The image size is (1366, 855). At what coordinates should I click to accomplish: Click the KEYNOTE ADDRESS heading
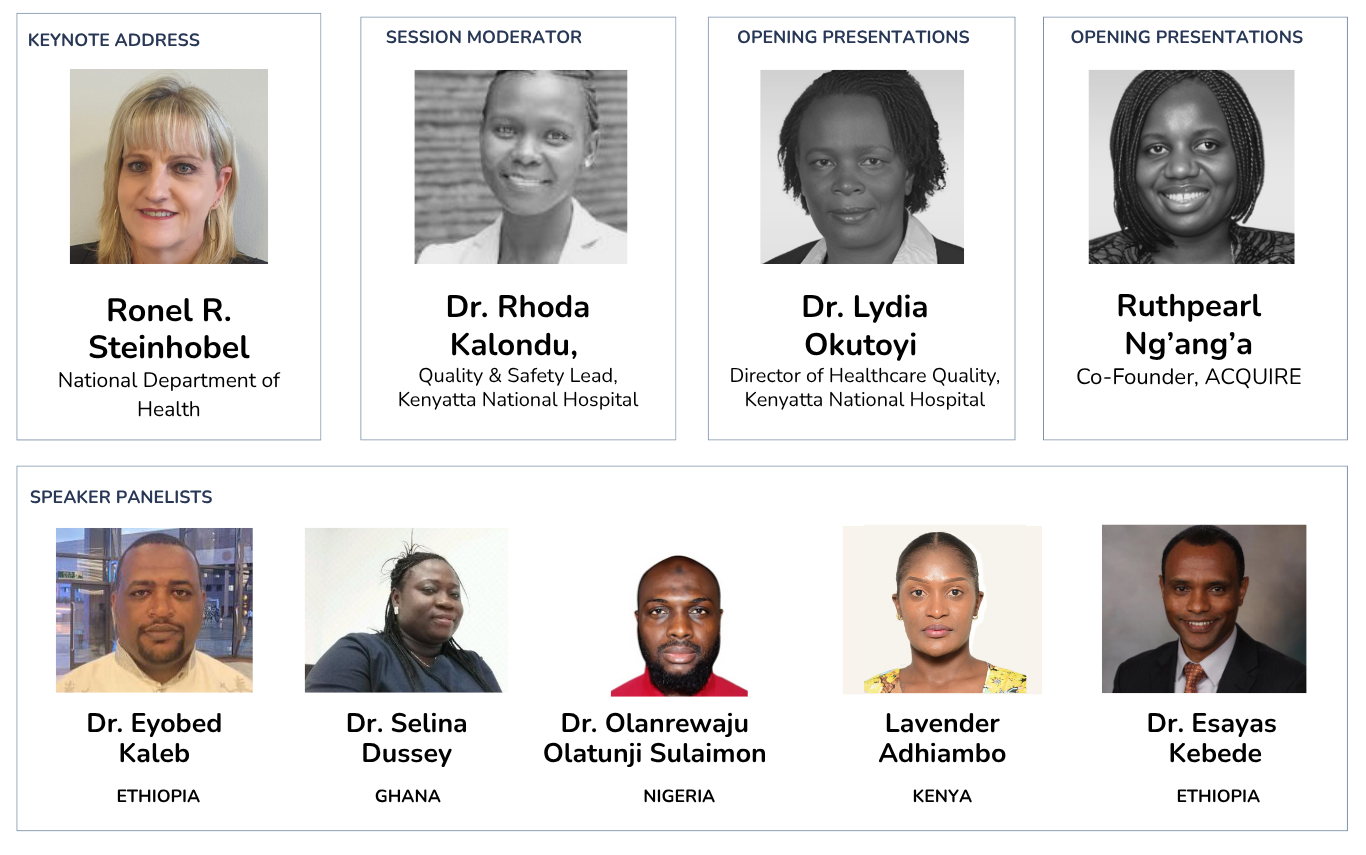114,40
